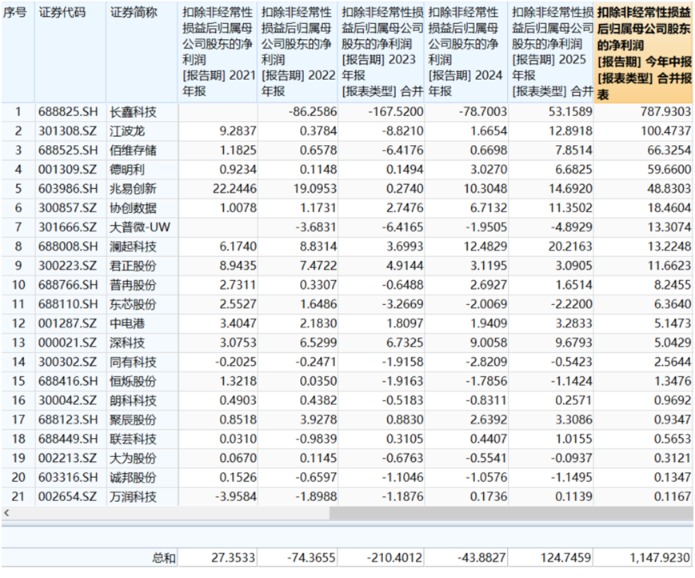Select total value 27.3533
Screen dimensions: 695x578
click(233, 558)
